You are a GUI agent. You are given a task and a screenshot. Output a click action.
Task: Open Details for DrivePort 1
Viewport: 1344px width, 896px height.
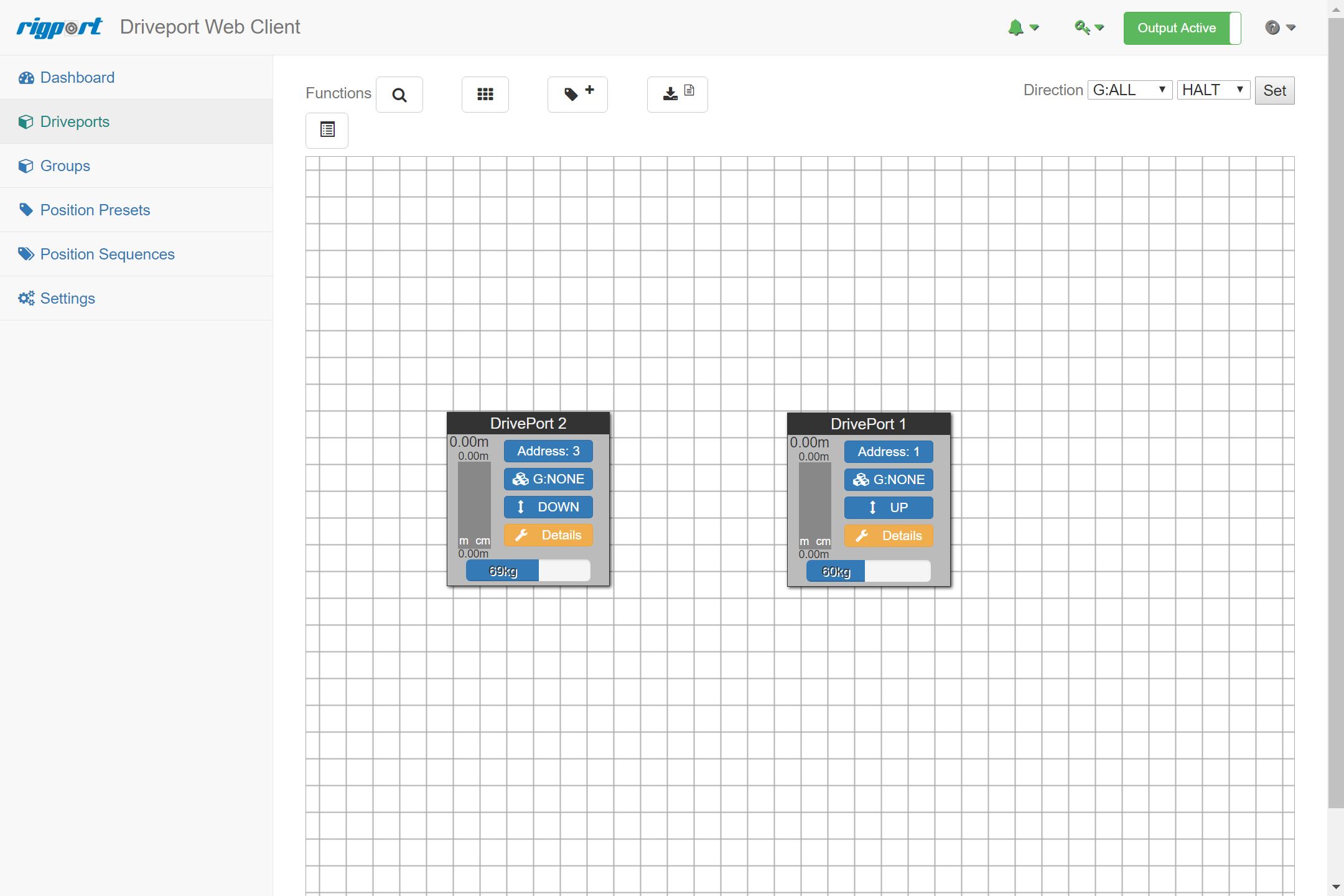(x=889, y=536)
